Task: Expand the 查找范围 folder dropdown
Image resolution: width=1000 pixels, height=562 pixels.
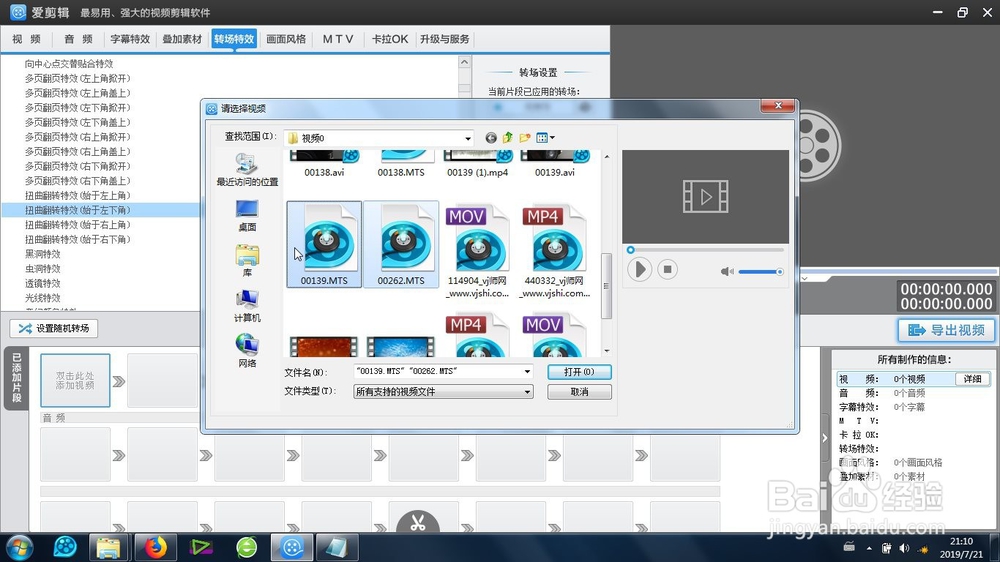Action: [467, 138]
